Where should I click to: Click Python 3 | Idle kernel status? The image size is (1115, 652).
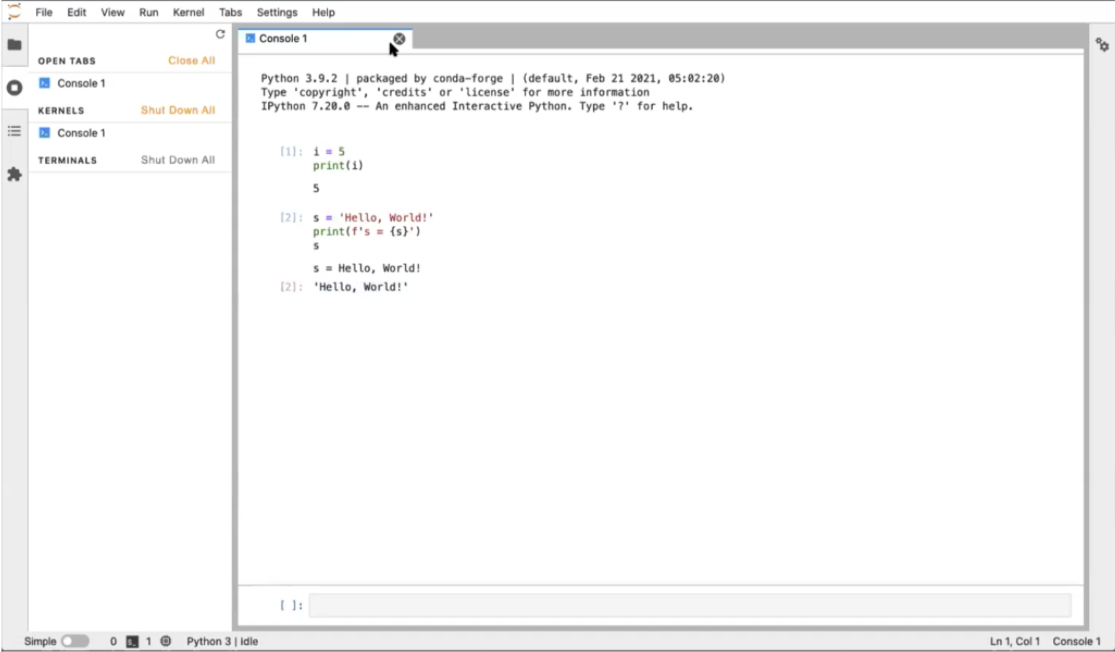pyautogui.click(x=222, y=641)
